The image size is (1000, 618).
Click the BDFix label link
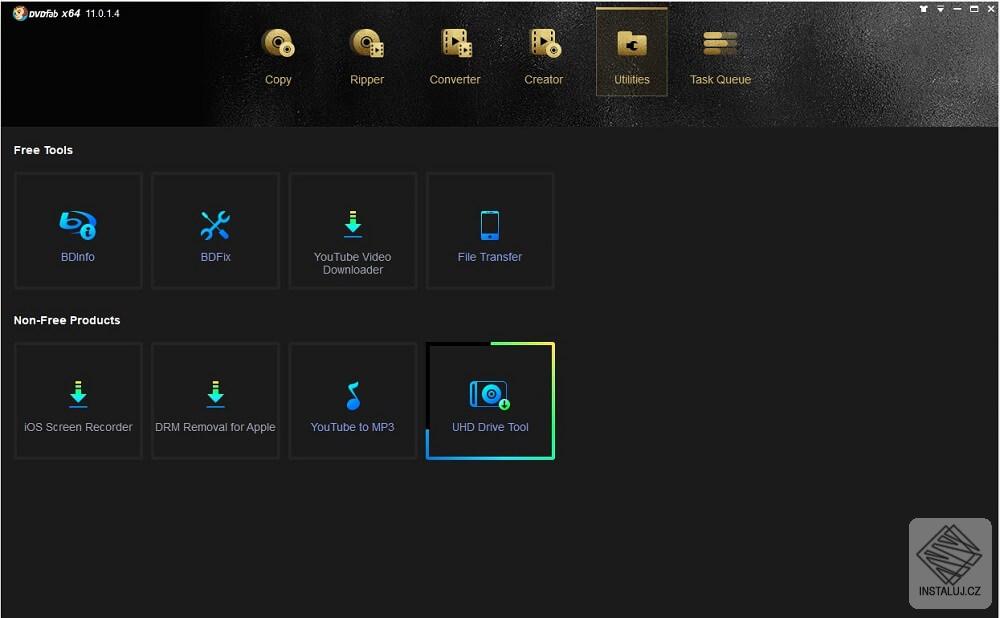click(x=216, y=257)
